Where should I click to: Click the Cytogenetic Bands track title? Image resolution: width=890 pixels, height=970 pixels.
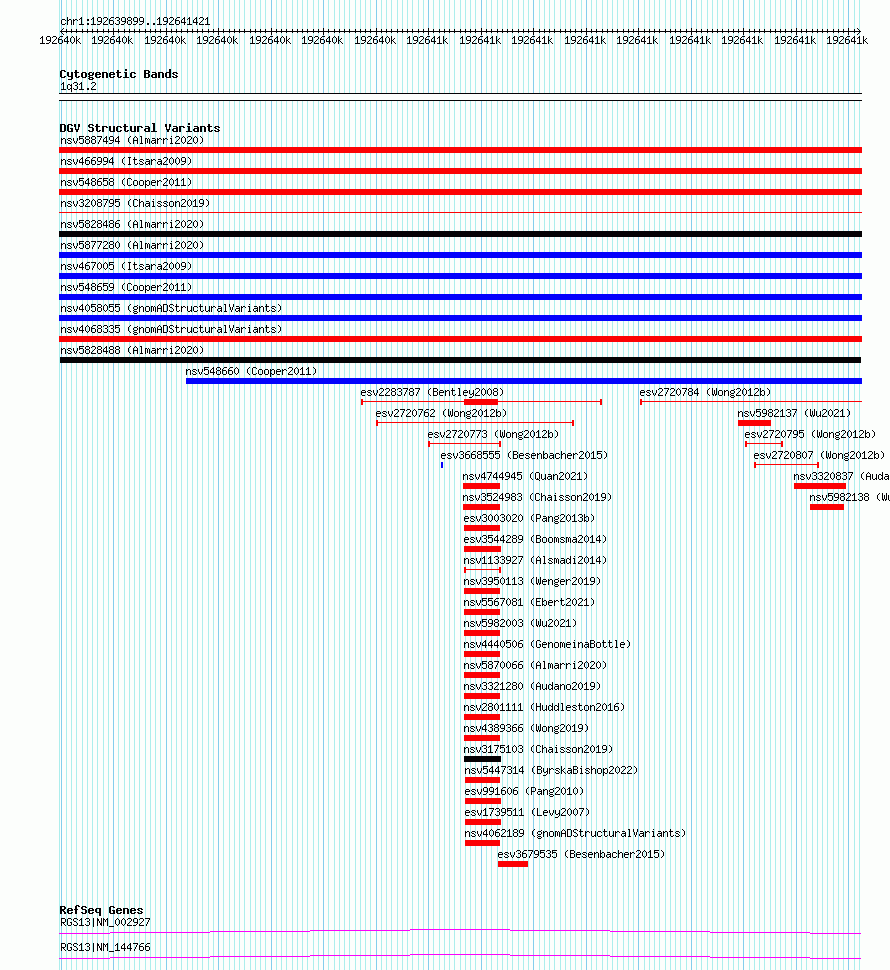pos(119,74)
